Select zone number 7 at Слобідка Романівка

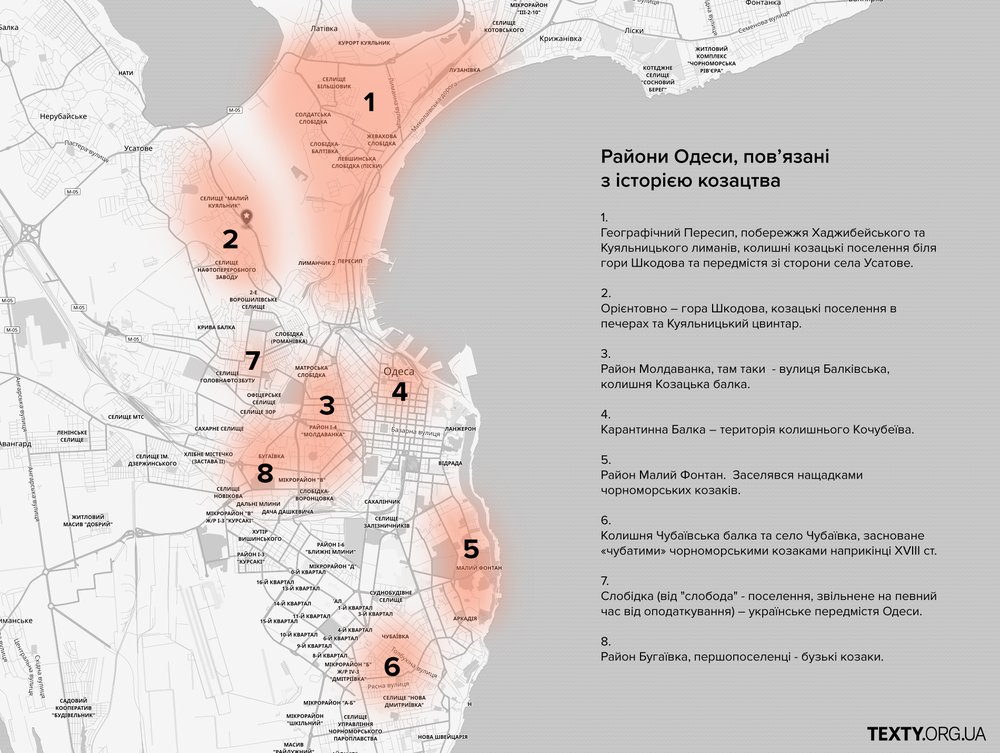point(252,360)
